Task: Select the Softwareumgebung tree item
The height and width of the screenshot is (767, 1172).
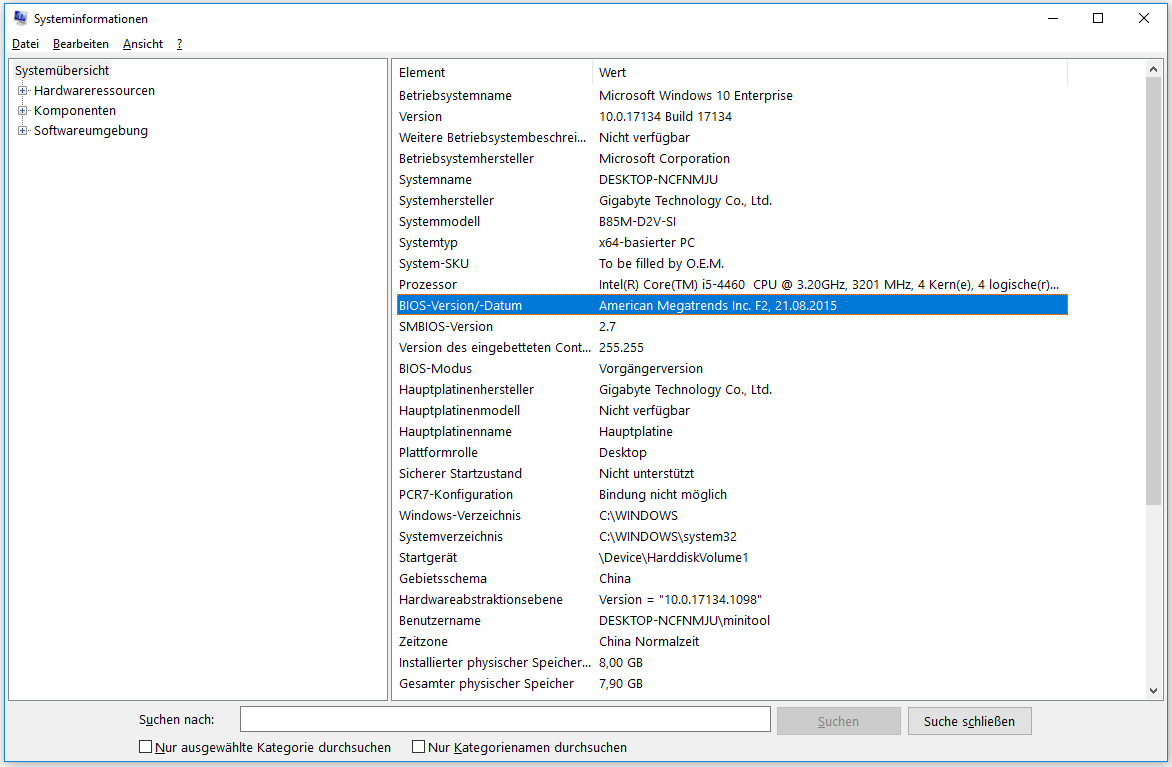Action: [x=90, y=131]
